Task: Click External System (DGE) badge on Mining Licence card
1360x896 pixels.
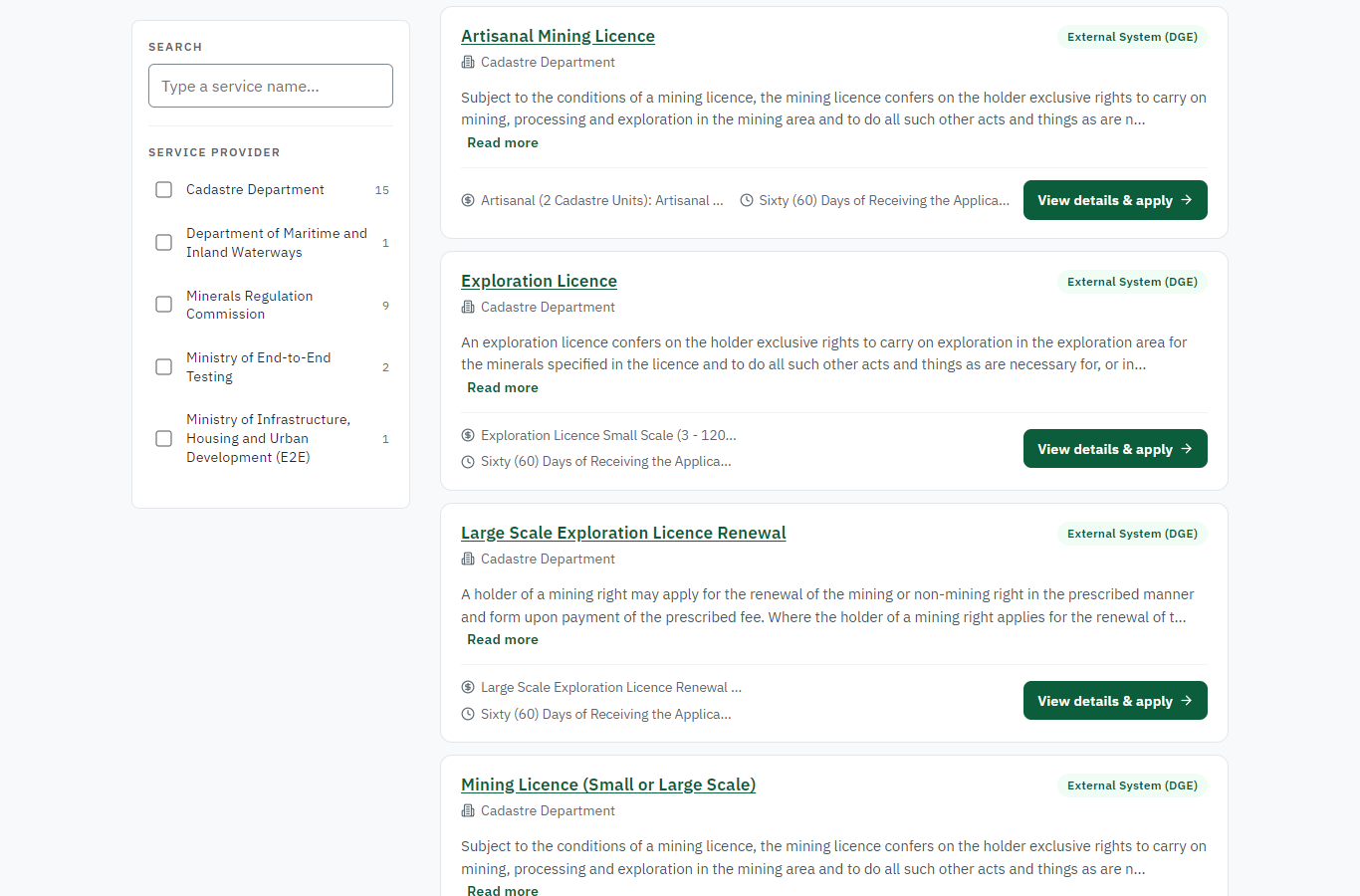Action: [1132, 785]
